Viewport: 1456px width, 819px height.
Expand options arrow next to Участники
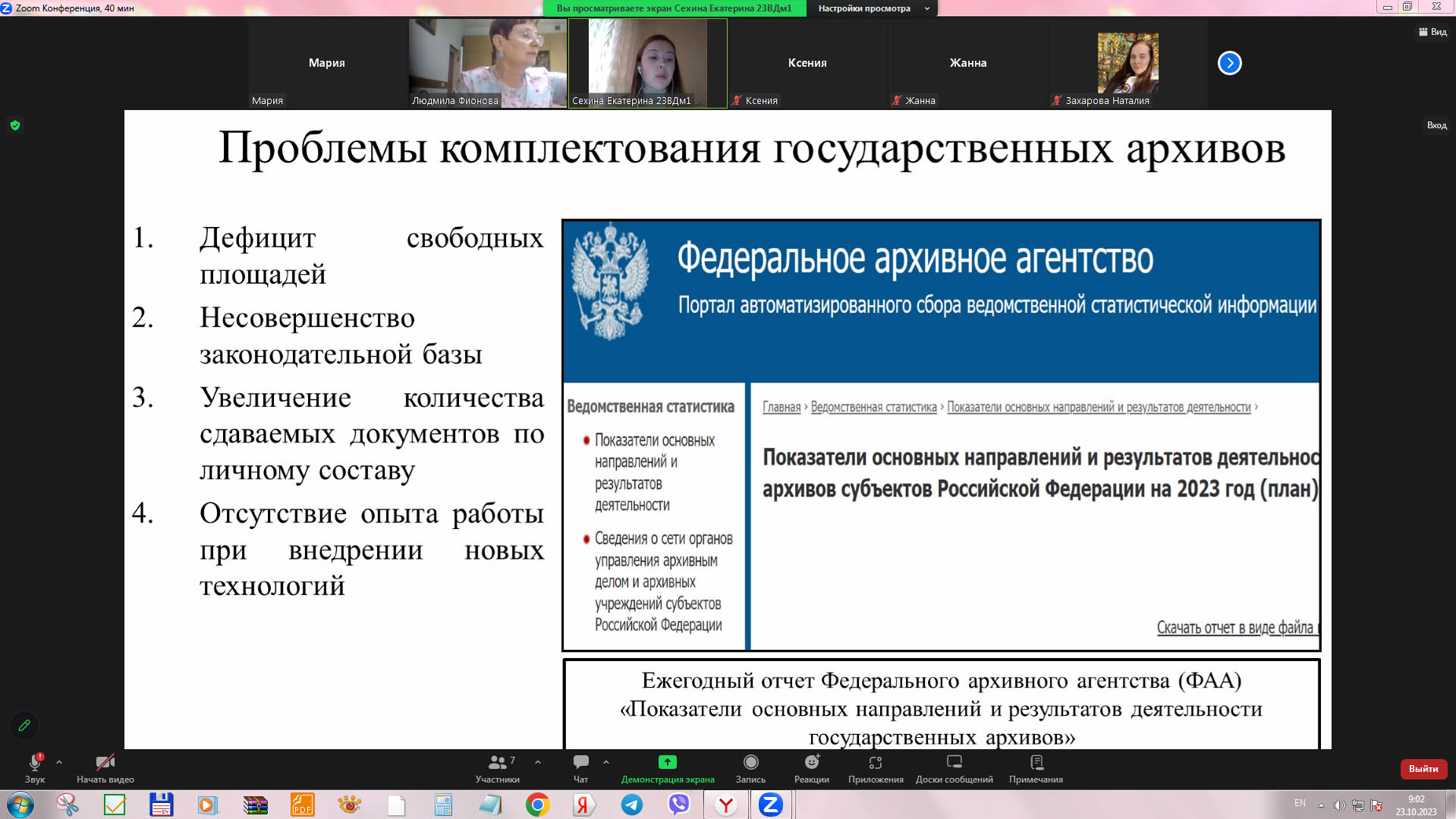coord(538,762)
